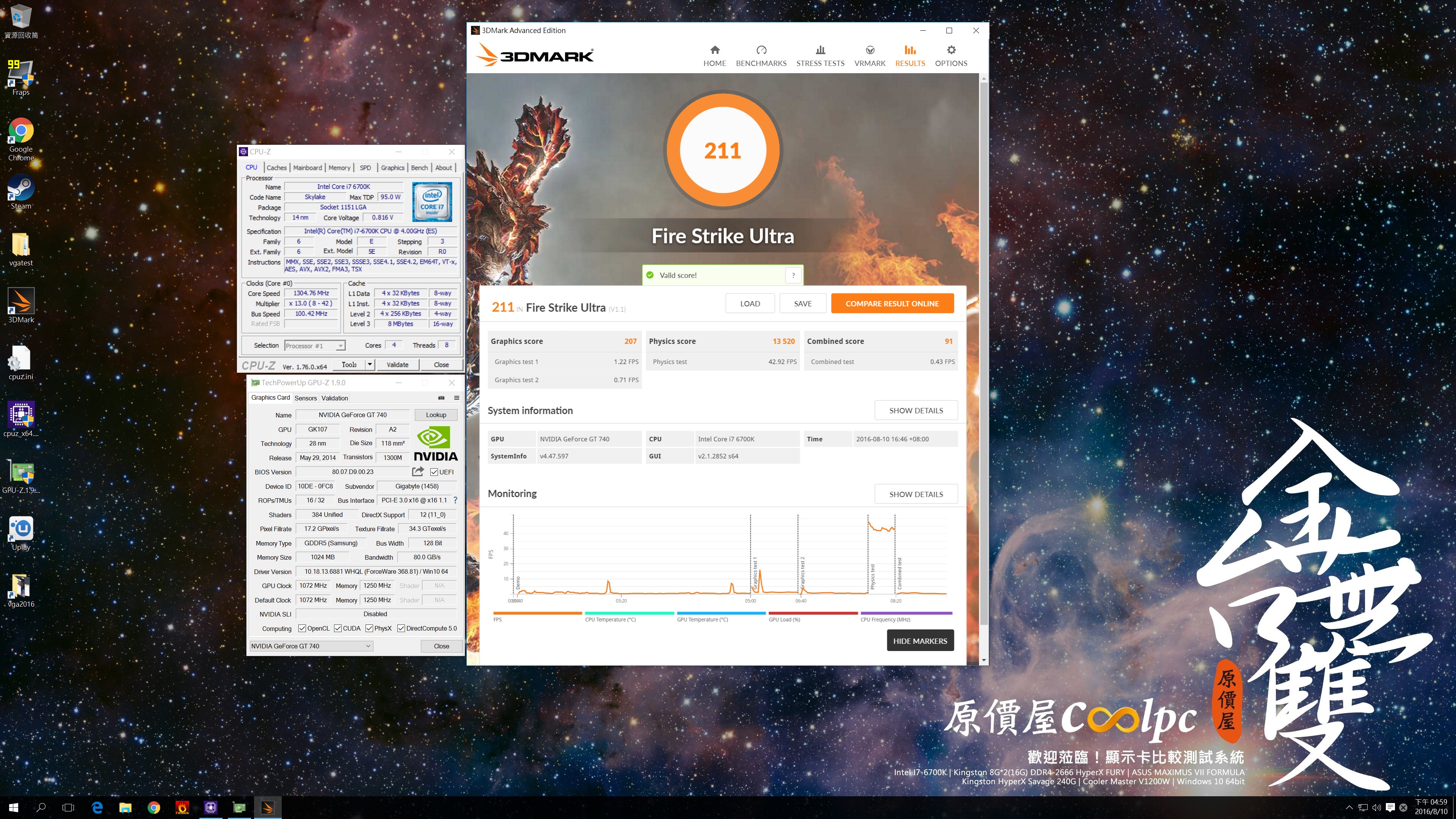Open the 3DMark Home icon
1456x819 pixels.
[x=714, y=50]
